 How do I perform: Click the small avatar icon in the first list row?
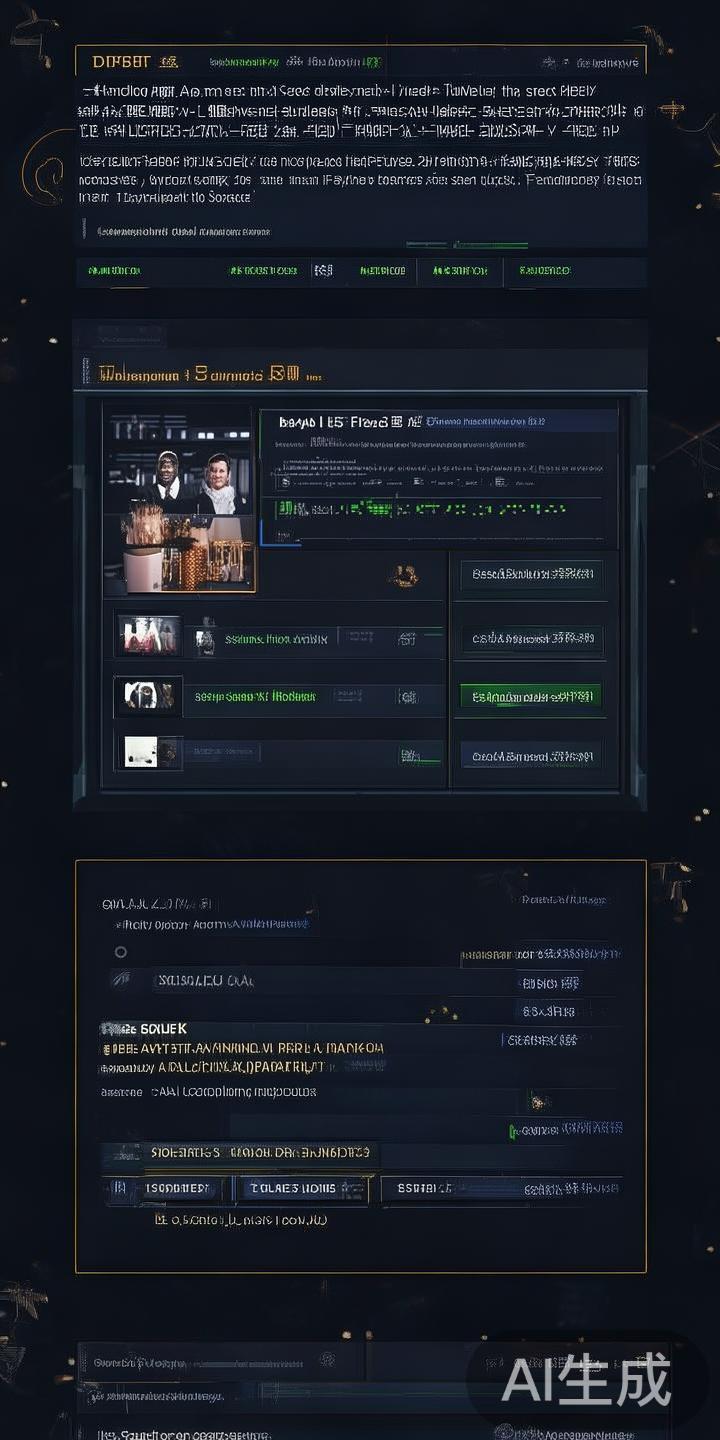click(x=205, y=637)
